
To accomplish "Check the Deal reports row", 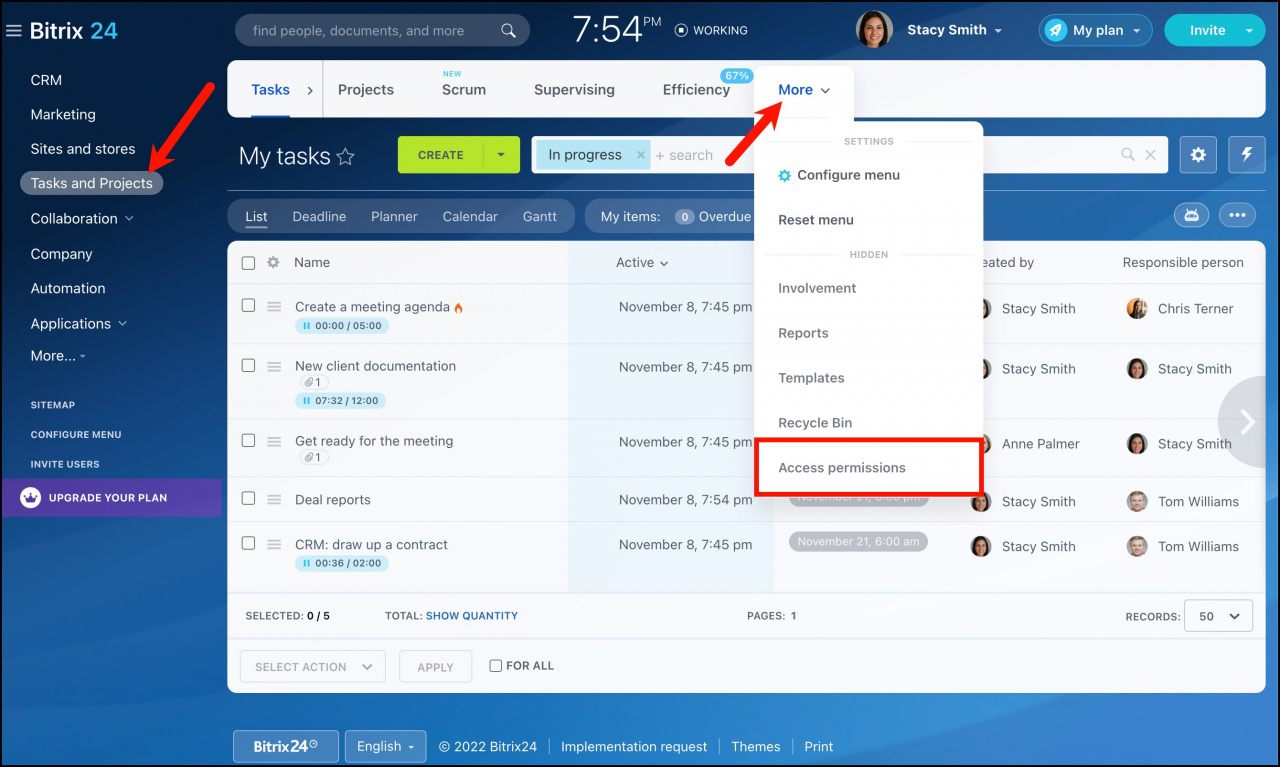I will coord(248,498).
